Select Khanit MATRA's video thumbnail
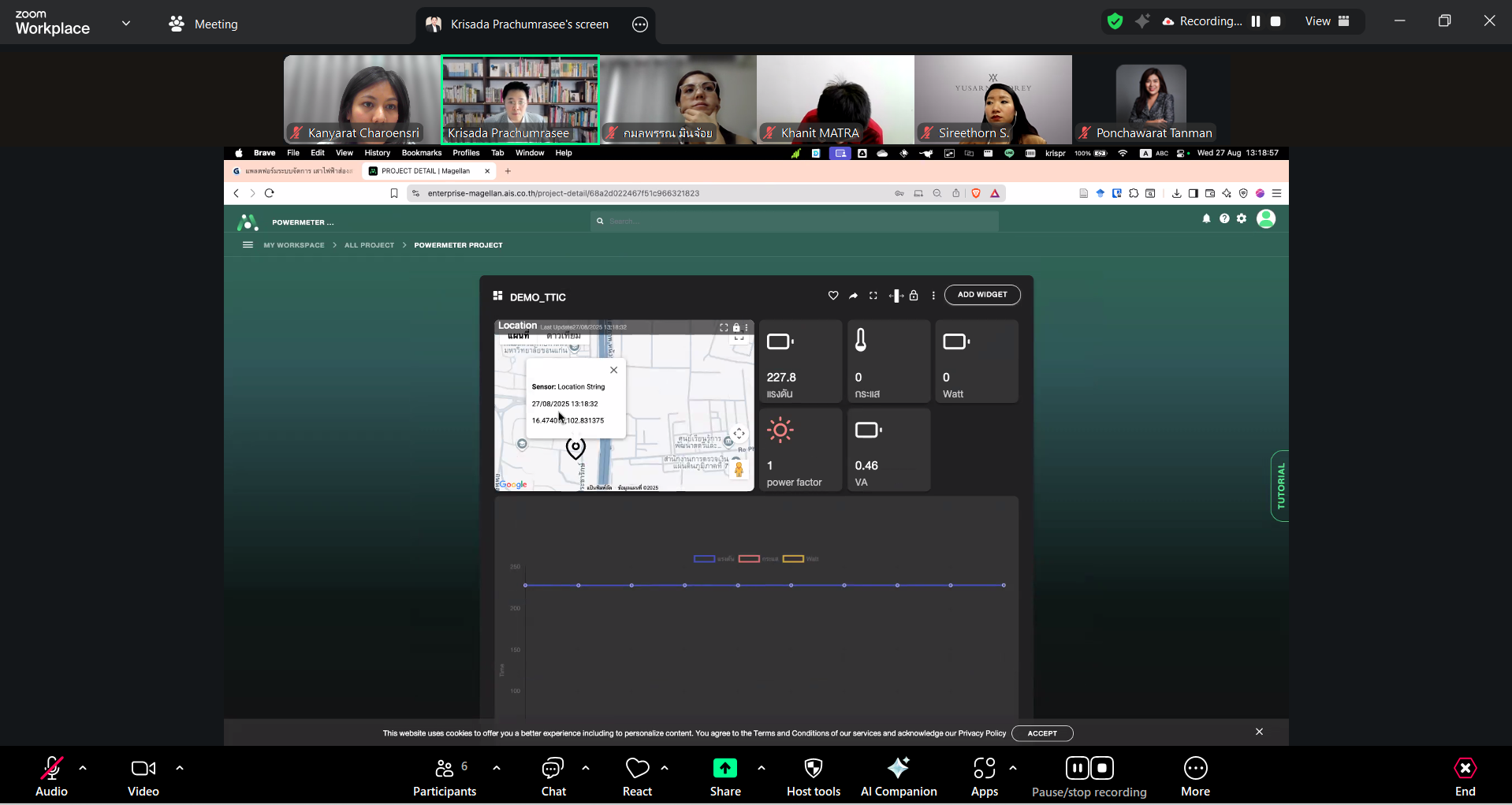The image size is (1512, 805). [x=835, y=99]
